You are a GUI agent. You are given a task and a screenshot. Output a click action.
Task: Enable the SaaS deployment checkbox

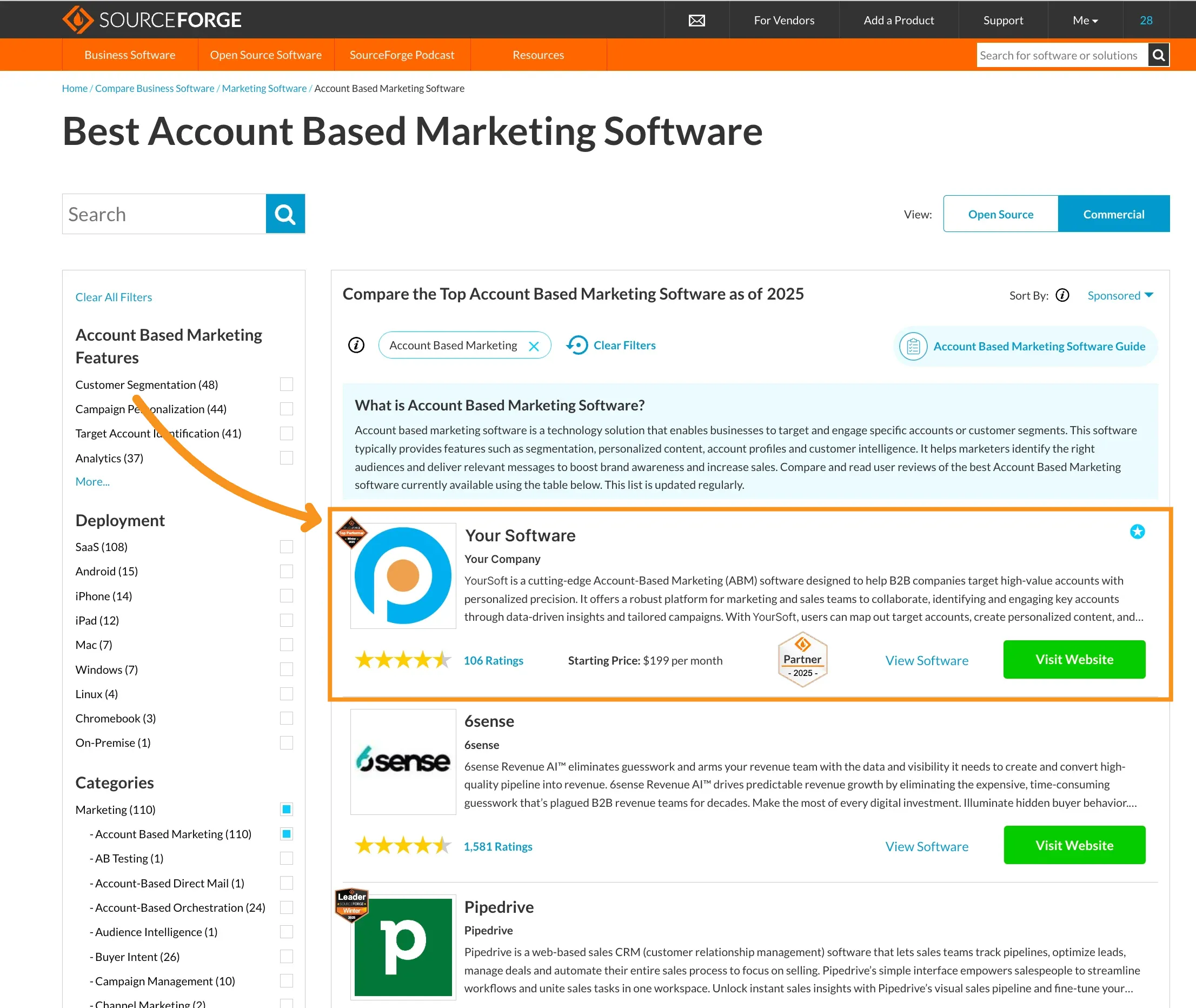(286, 547)
